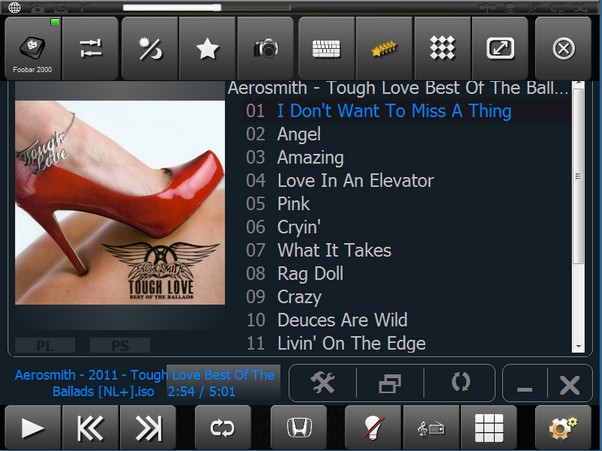The height and width of the screenshot is (451, 602).
Task: Skip to the next track
Action: pyautogui.click(x=148, y=428)
